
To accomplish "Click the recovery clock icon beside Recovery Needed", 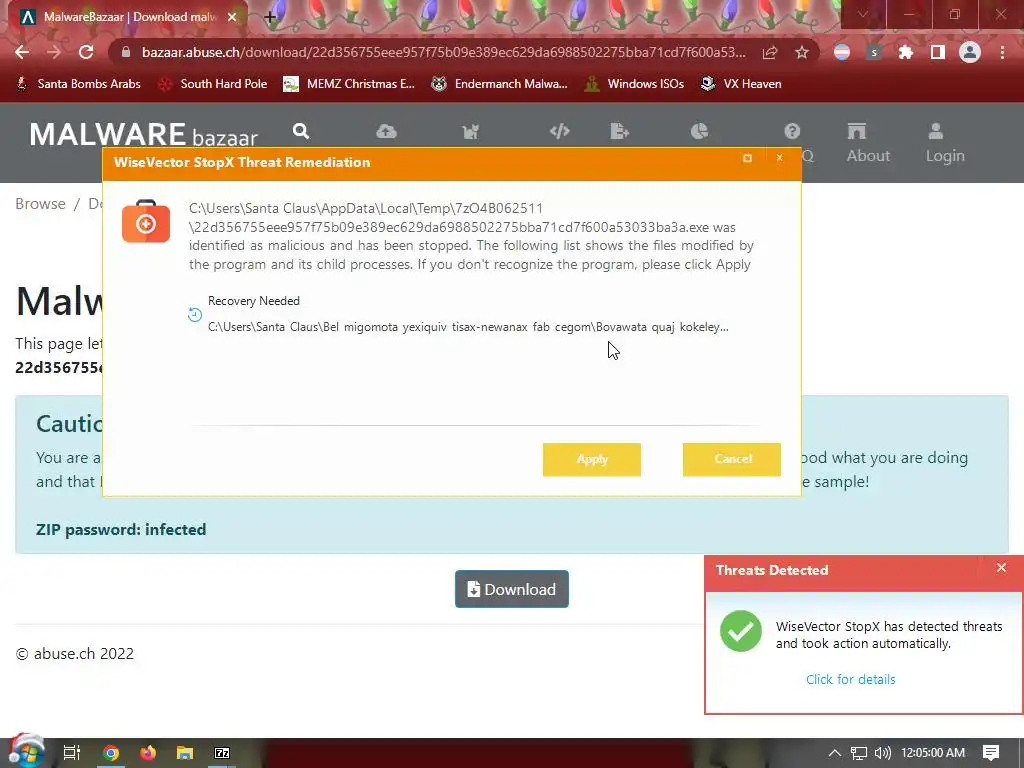I will pyautogui.click(x=195, y=314).
